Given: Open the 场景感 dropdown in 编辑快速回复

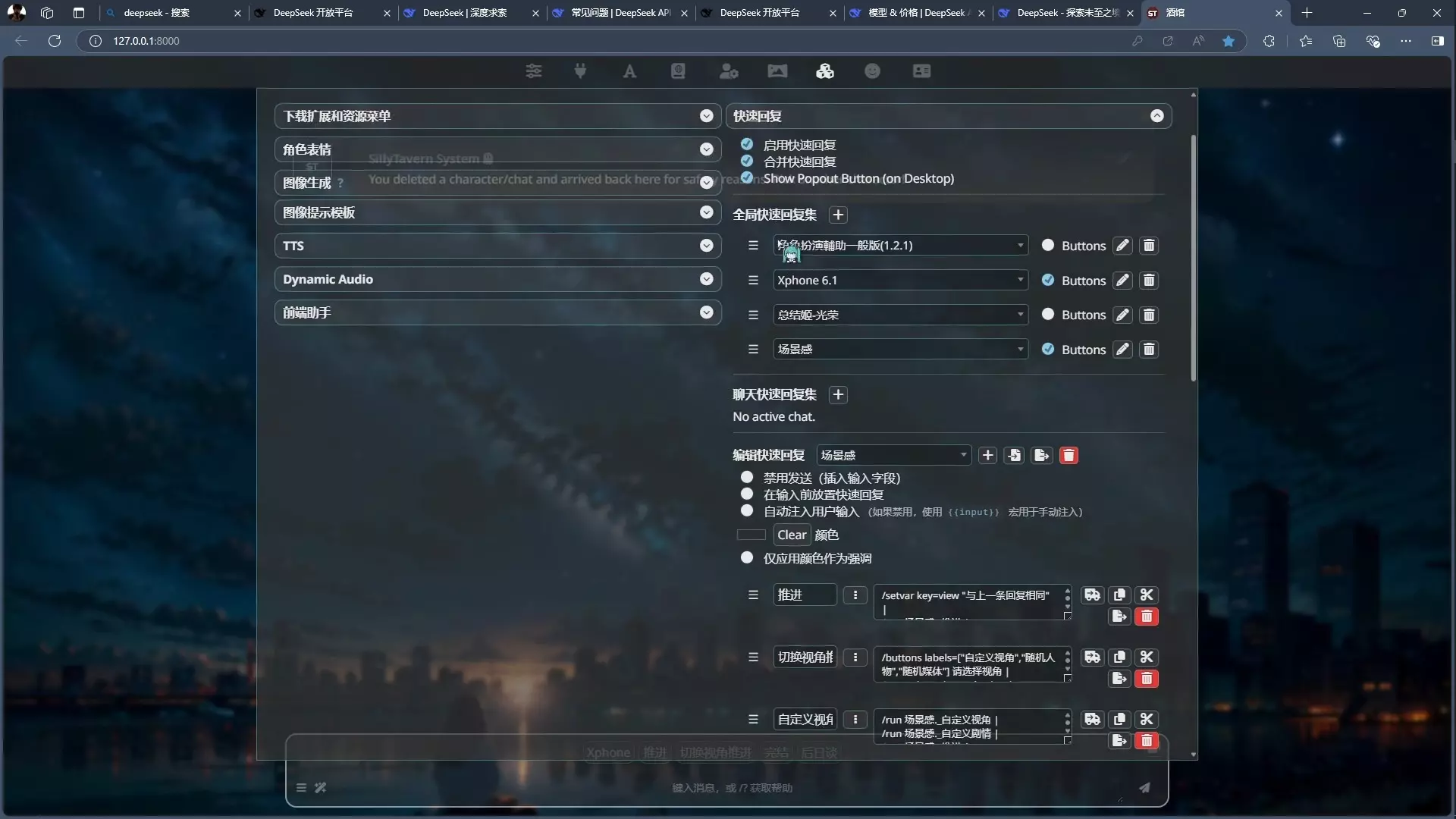Looking at the screenshot, I should point(893,455).
